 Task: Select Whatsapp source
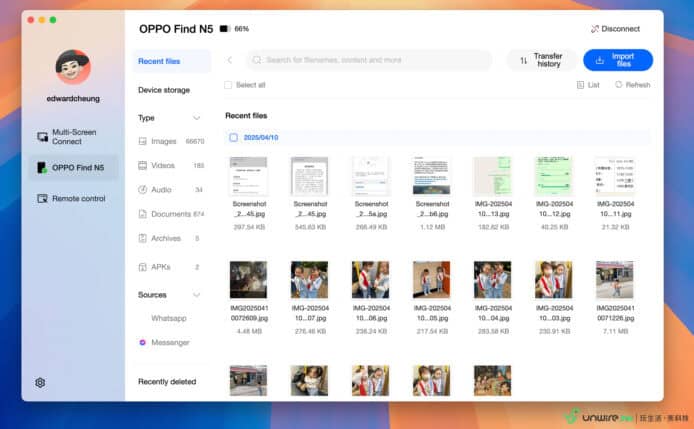[169, 318]
